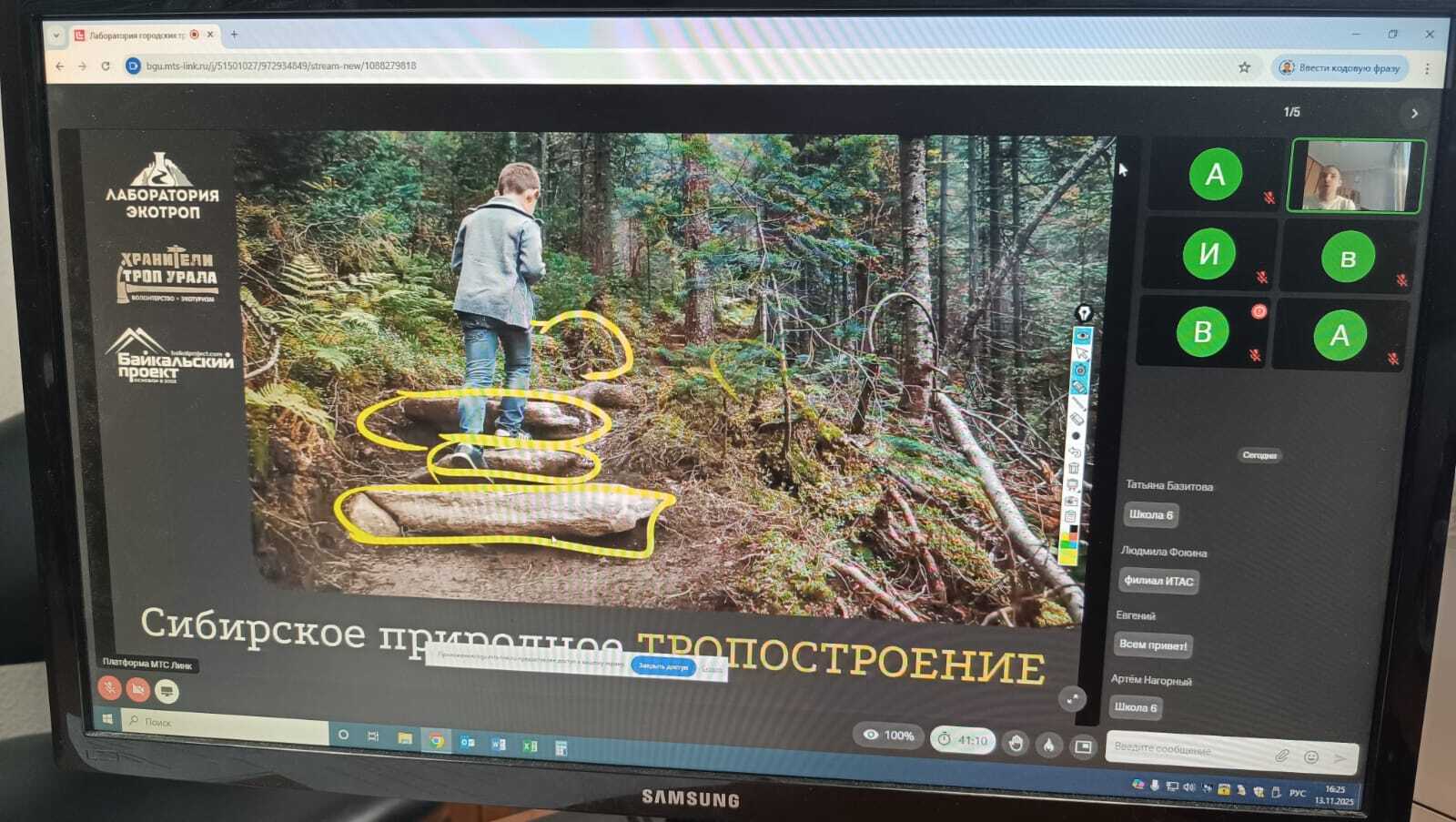Open a new browser tab
The width and height of the screenshot is (1456, 822).
[234, 35]
